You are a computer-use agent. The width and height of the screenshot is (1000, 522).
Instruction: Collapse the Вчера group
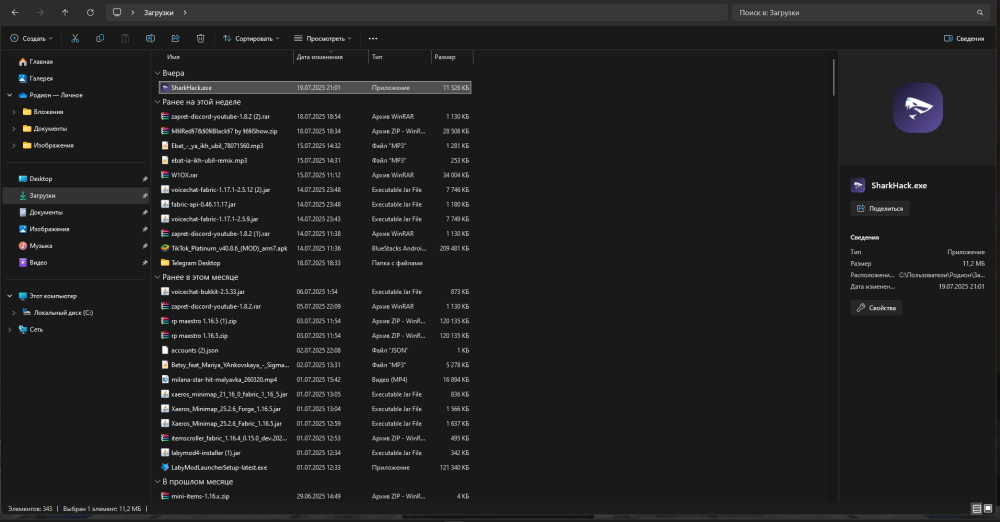158,73
